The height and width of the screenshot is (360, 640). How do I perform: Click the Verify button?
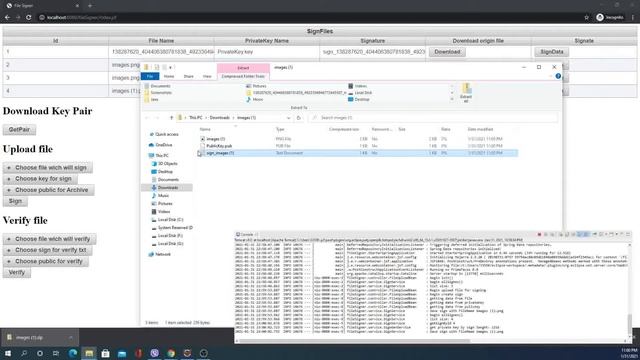[x=17, y=272]
